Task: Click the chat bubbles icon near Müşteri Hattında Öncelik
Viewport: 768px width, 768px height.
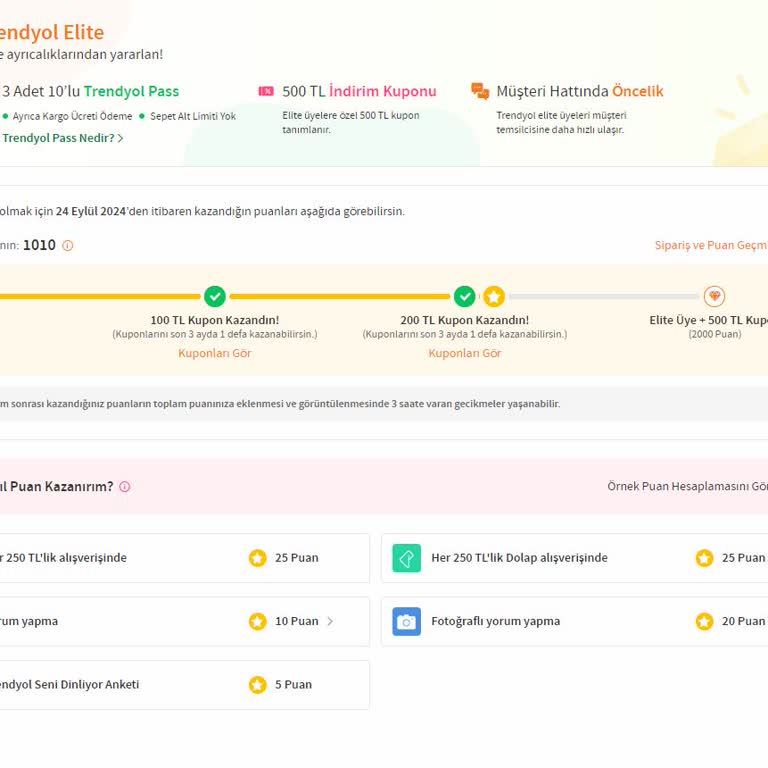Action: point(480,91)
